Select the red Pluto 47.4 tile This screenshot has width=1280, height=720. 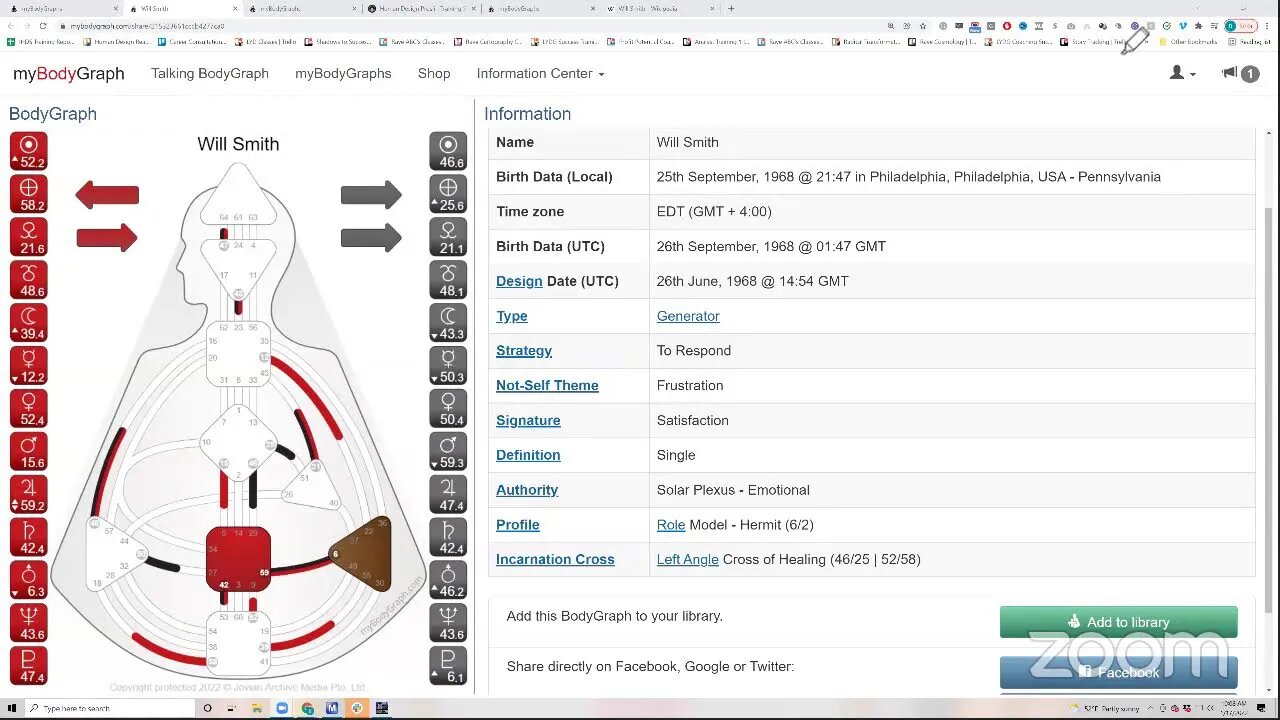[28, 666]
